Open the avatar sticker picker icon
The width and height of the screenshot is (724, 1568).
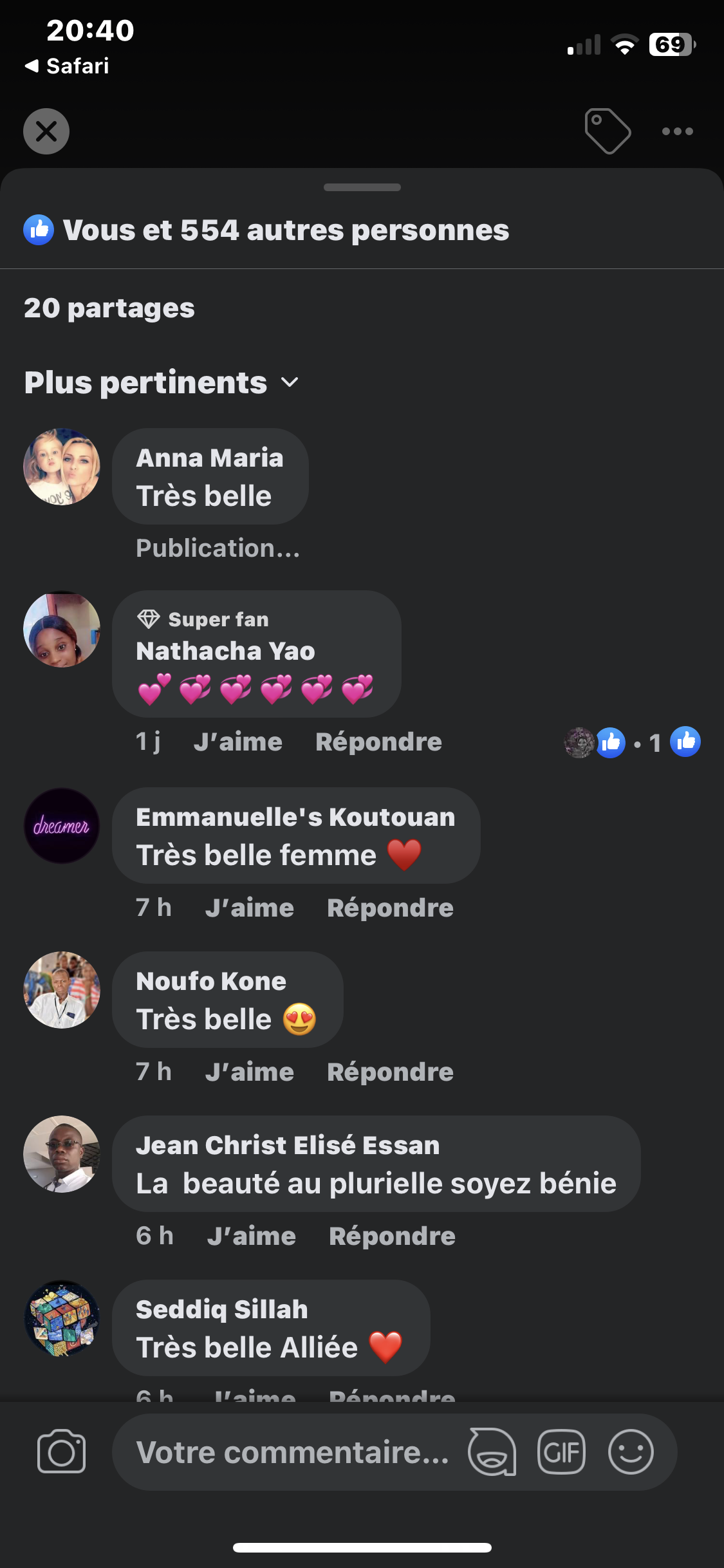(492, 1452)
